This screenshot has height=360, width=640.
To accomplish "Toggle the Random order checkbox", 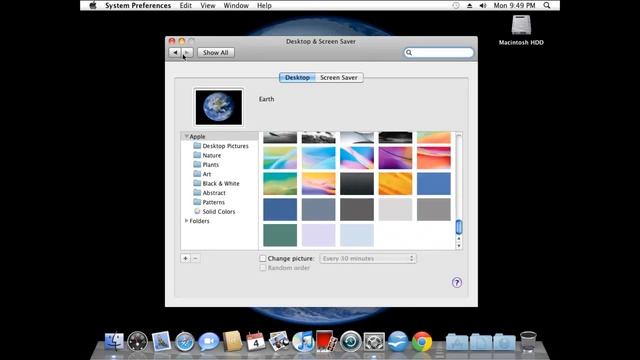I will (263, 268).
